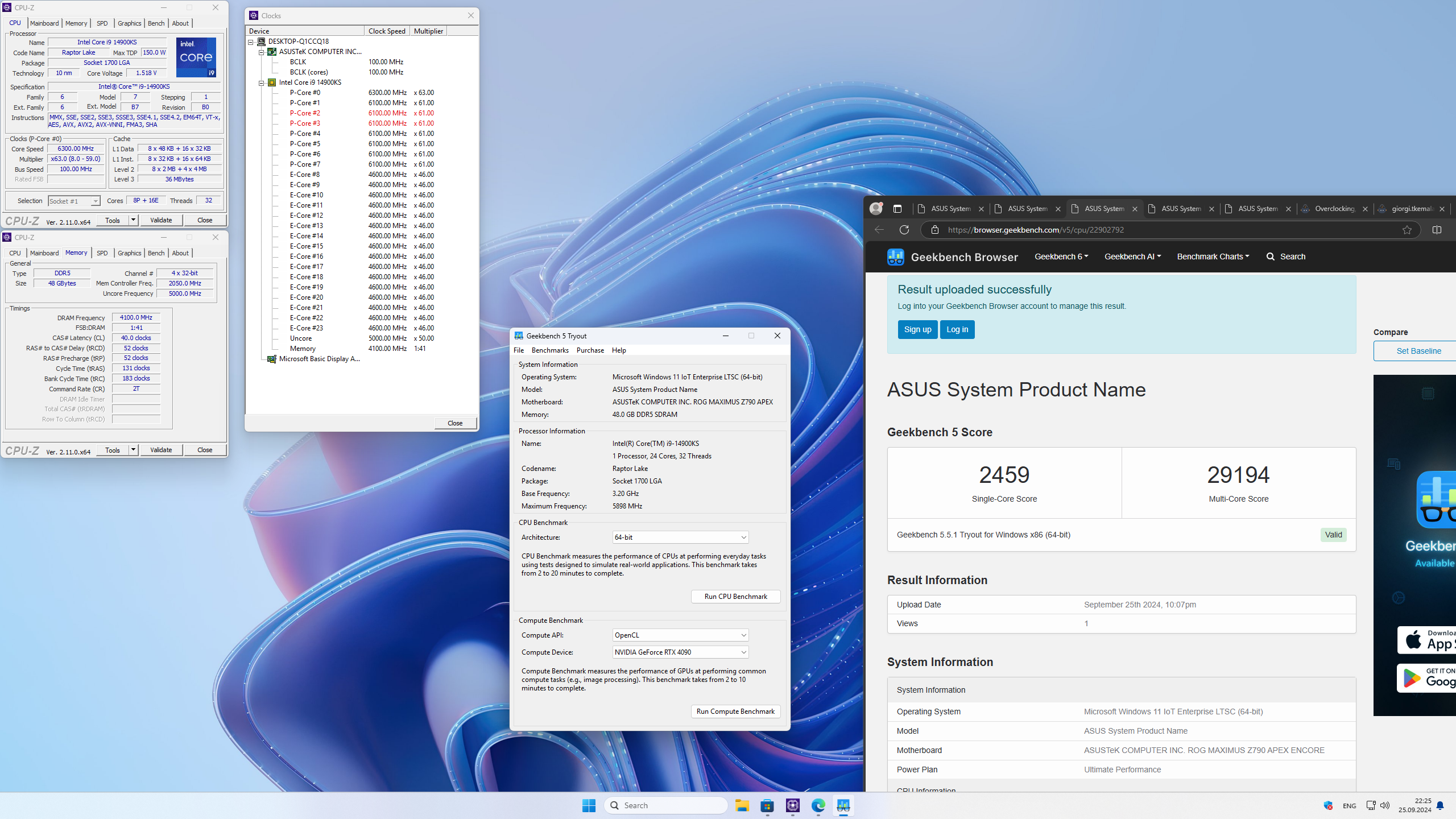This screenshot has width=1456, height=819.
Task: Open File Explorer from taskbar
Action: (742, 805)
